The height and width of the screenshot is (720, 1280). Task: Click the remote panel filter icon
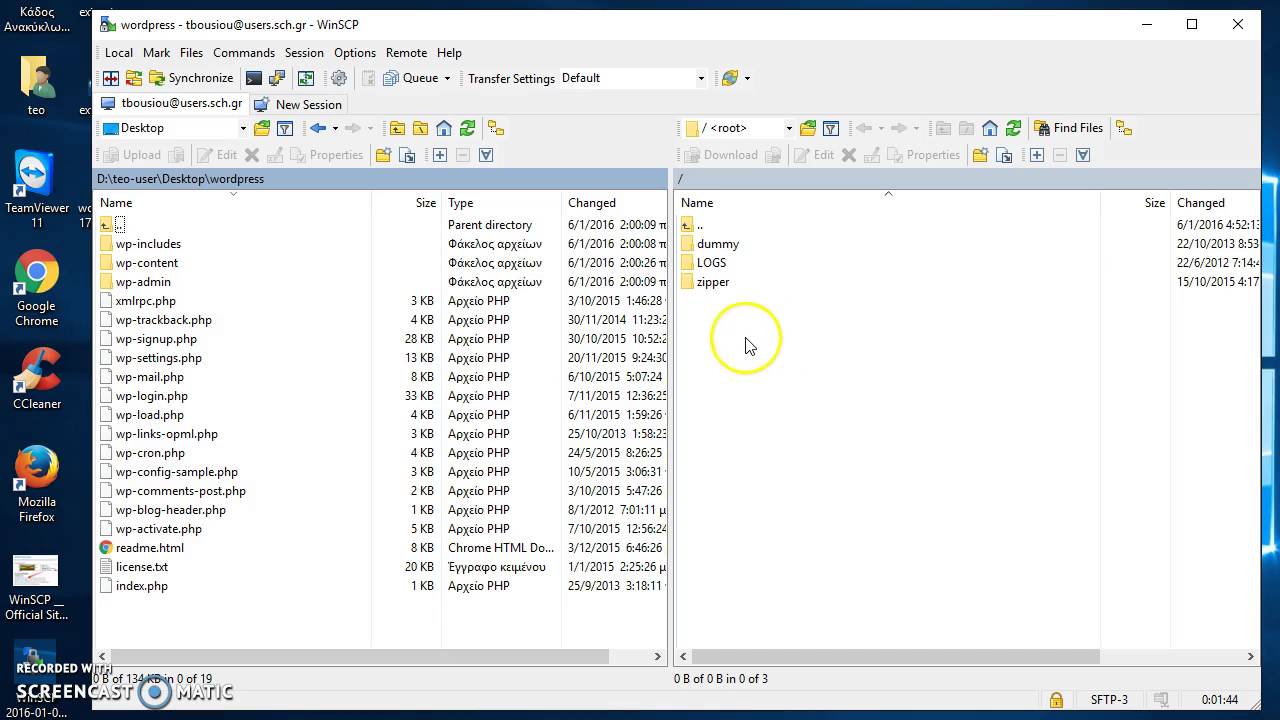(x=831, y=128)
